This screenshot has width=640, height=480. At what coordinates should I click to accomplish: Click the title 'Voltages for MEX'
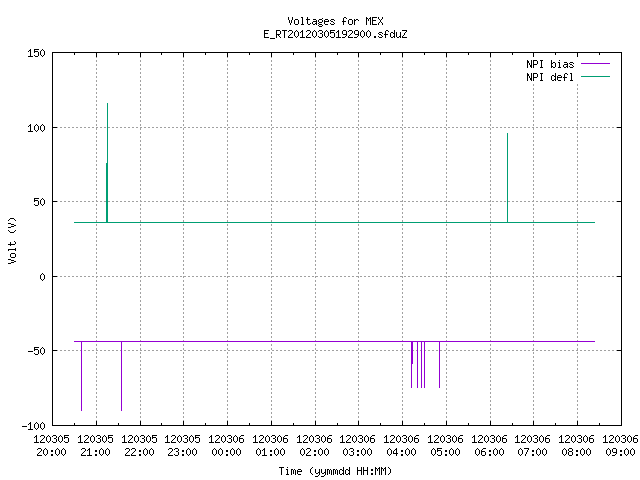tap(335, 21)
